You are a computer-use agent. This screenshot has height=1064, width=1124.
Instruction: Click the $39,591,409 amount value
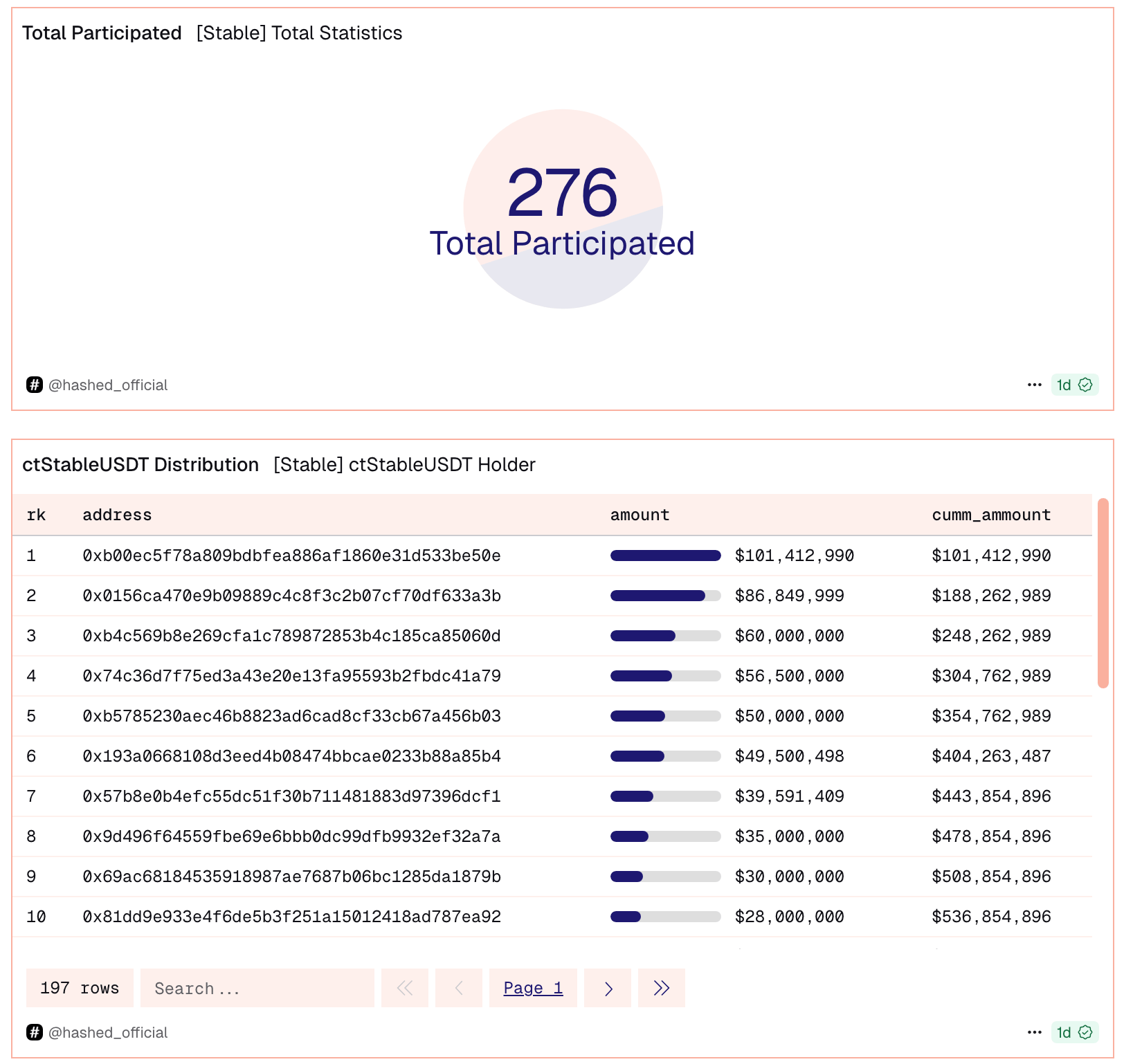pyautogui.click(x=790, y=796)
